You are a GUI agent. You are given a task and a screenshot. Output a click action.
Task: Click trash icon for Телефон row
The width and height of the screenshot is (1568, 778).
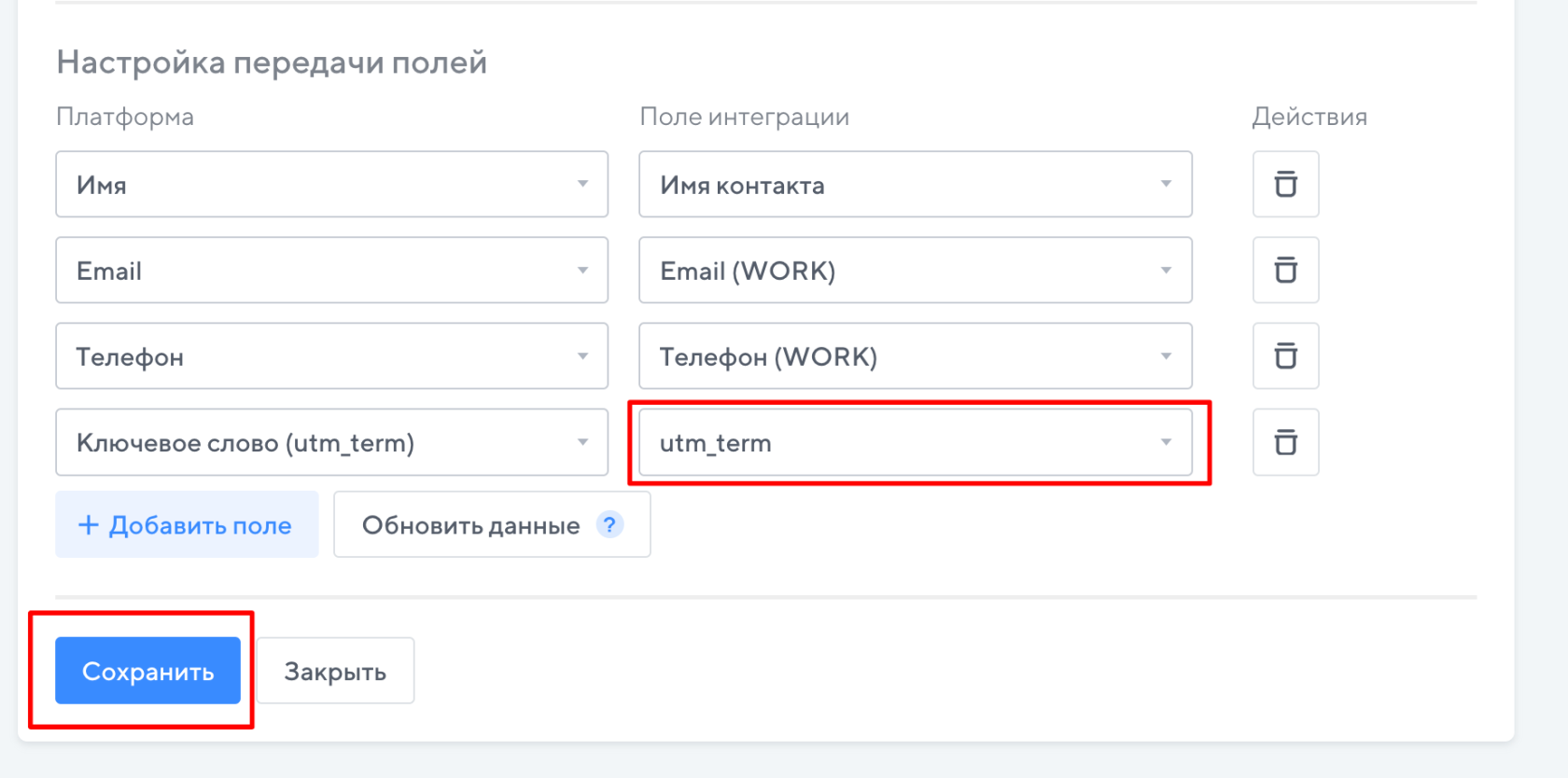point(1285,356)
